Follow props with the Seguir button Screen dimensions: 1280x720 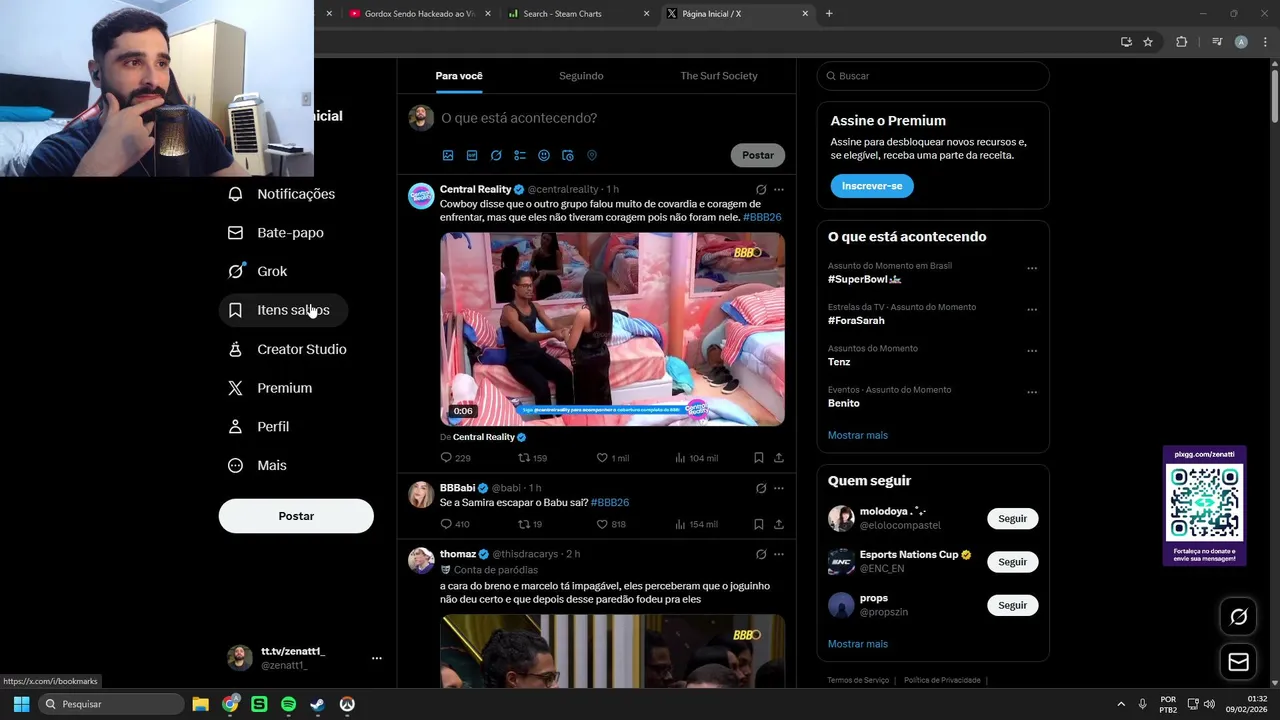pyautogui.click(x=1012, y=605)
